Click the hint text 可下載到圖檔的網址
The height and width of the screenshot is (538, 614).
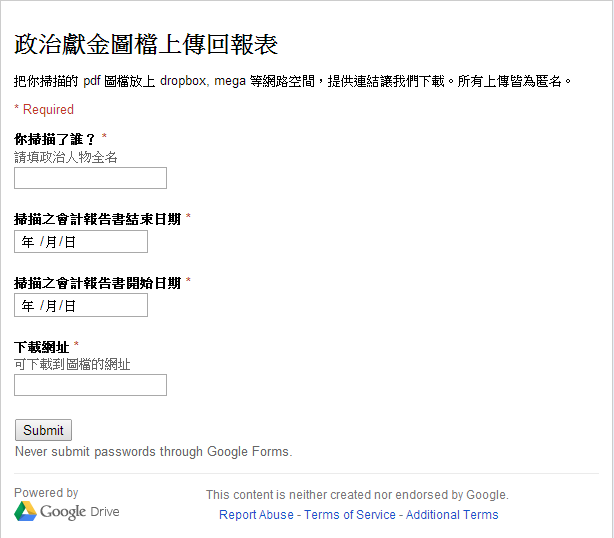tap(72, 365)
